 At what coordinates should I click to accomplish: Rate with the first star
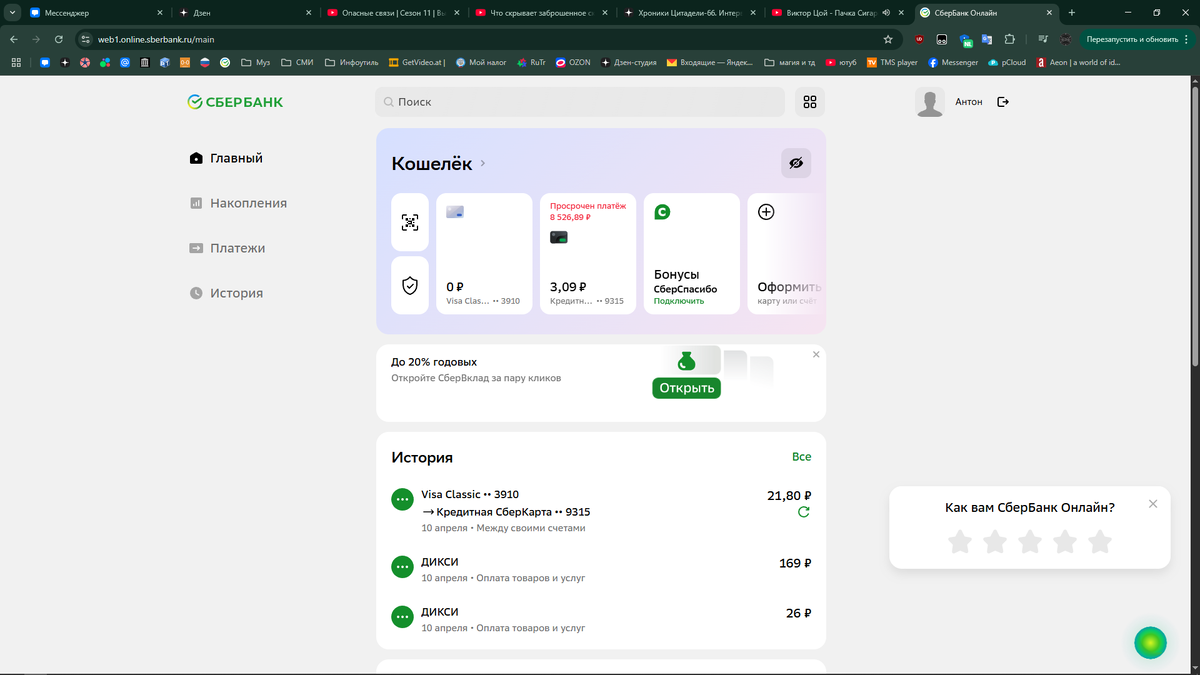click(x=959, y=542)
